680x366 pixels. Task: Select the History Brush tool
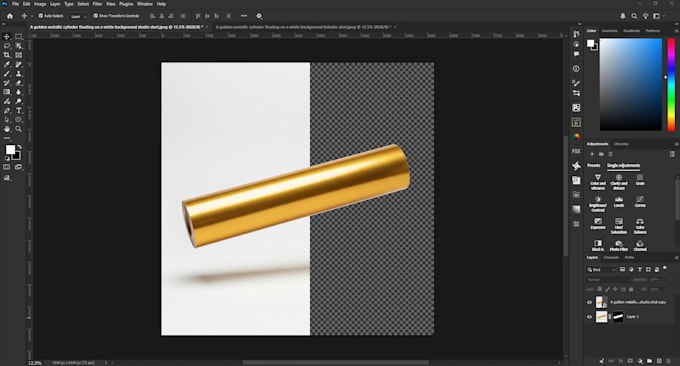[7, 83]
